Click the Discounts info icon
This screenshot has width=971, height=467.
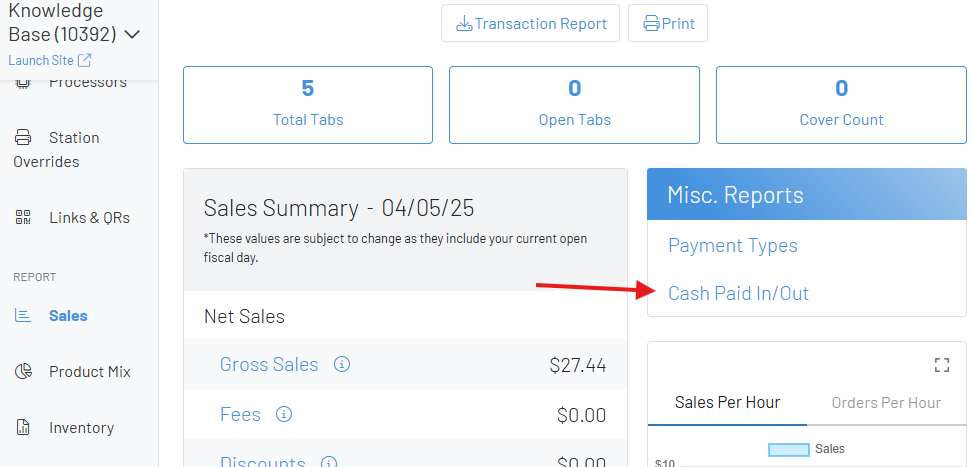point(329,462)
